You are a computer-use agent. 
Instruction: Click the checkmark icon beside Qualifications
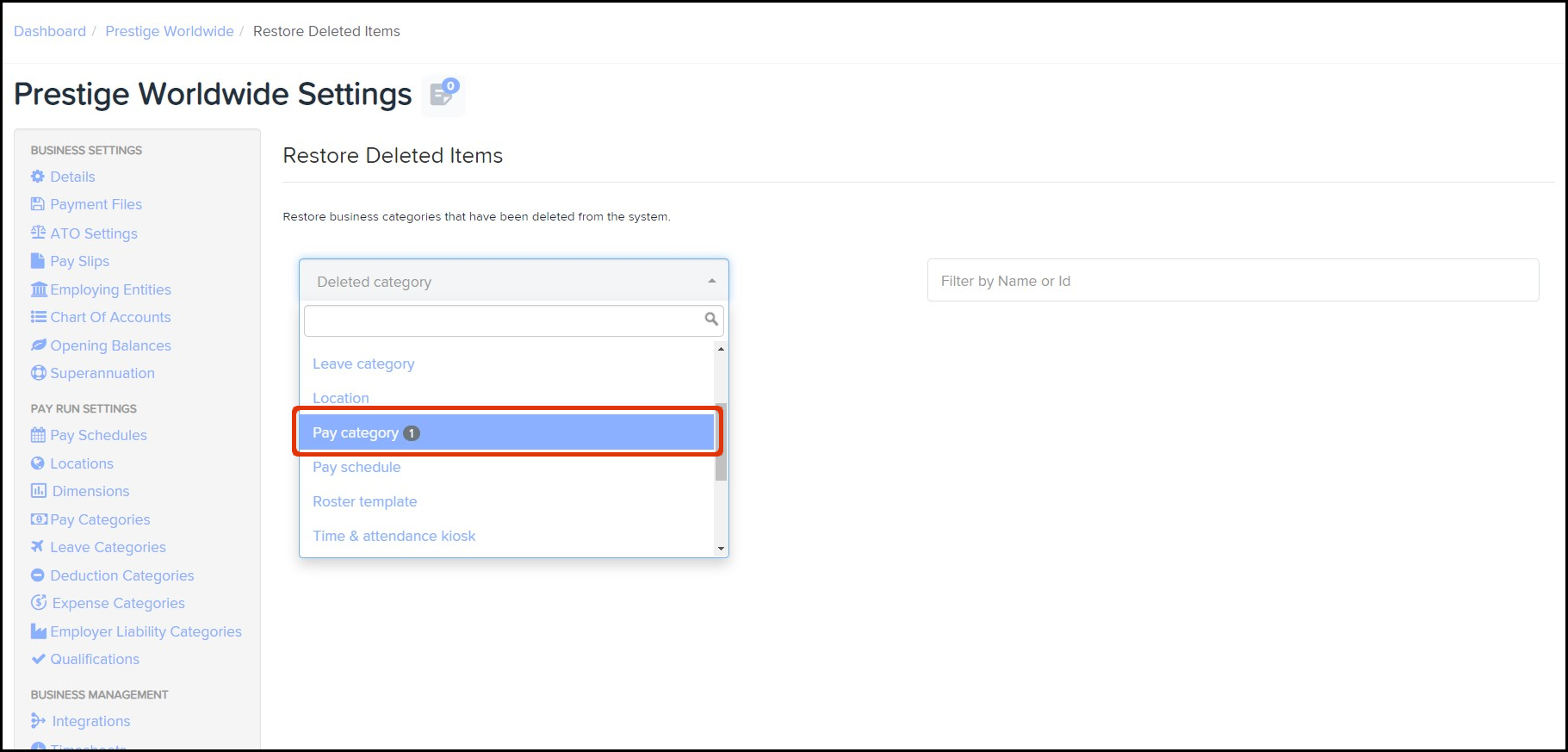(x=38, y=659)
